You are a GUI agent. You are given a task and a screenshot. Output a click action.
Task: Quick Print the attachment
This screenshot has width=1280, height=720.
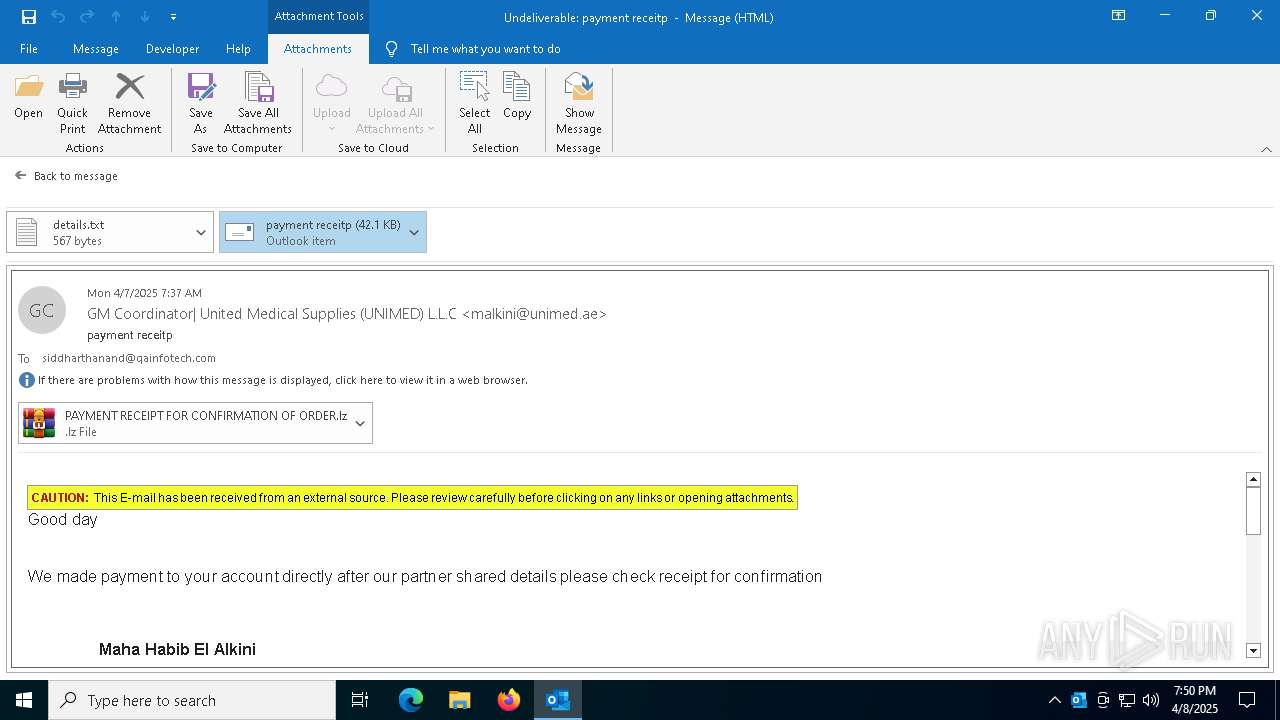click(72, 103)
